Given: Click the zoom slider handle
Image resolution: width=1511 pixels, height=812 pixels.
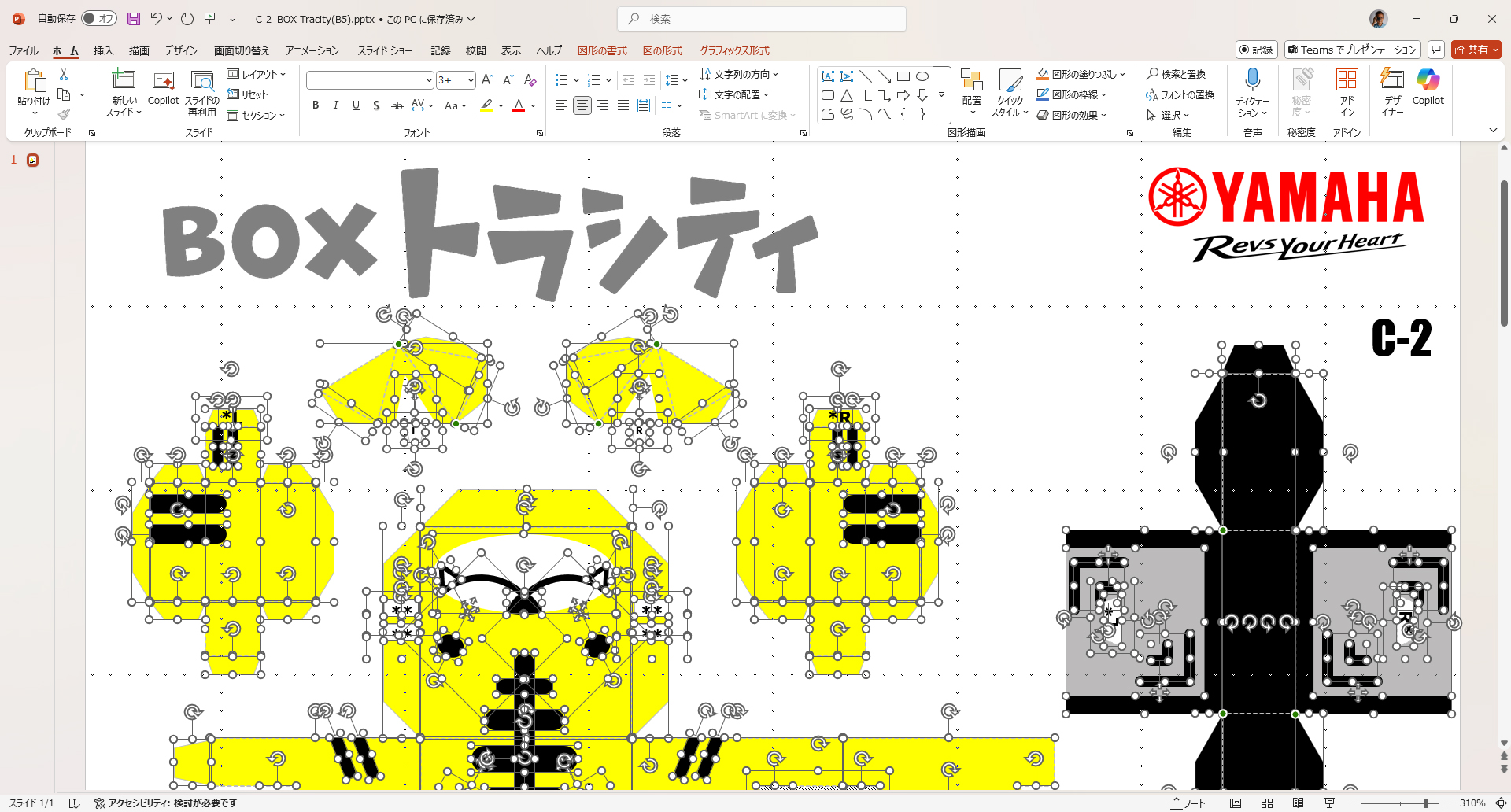Looking at the screenshot, I should coord(1426,803).
